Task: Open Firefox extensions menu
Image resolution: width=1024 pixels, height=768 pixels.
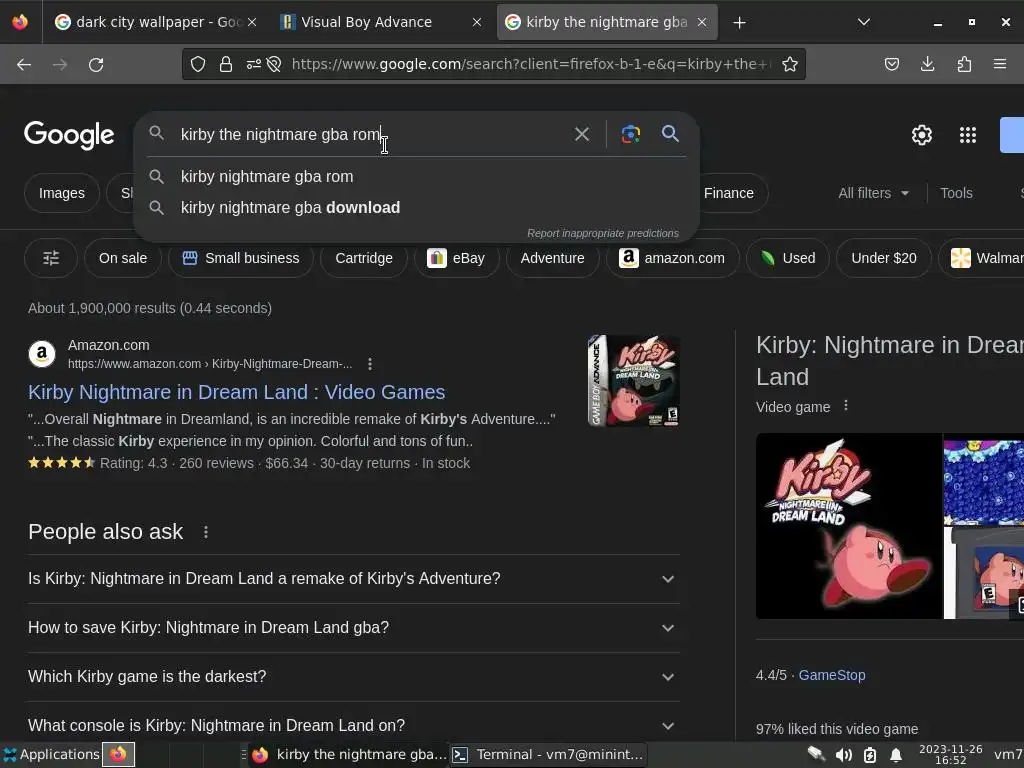Action: [964, 64]
